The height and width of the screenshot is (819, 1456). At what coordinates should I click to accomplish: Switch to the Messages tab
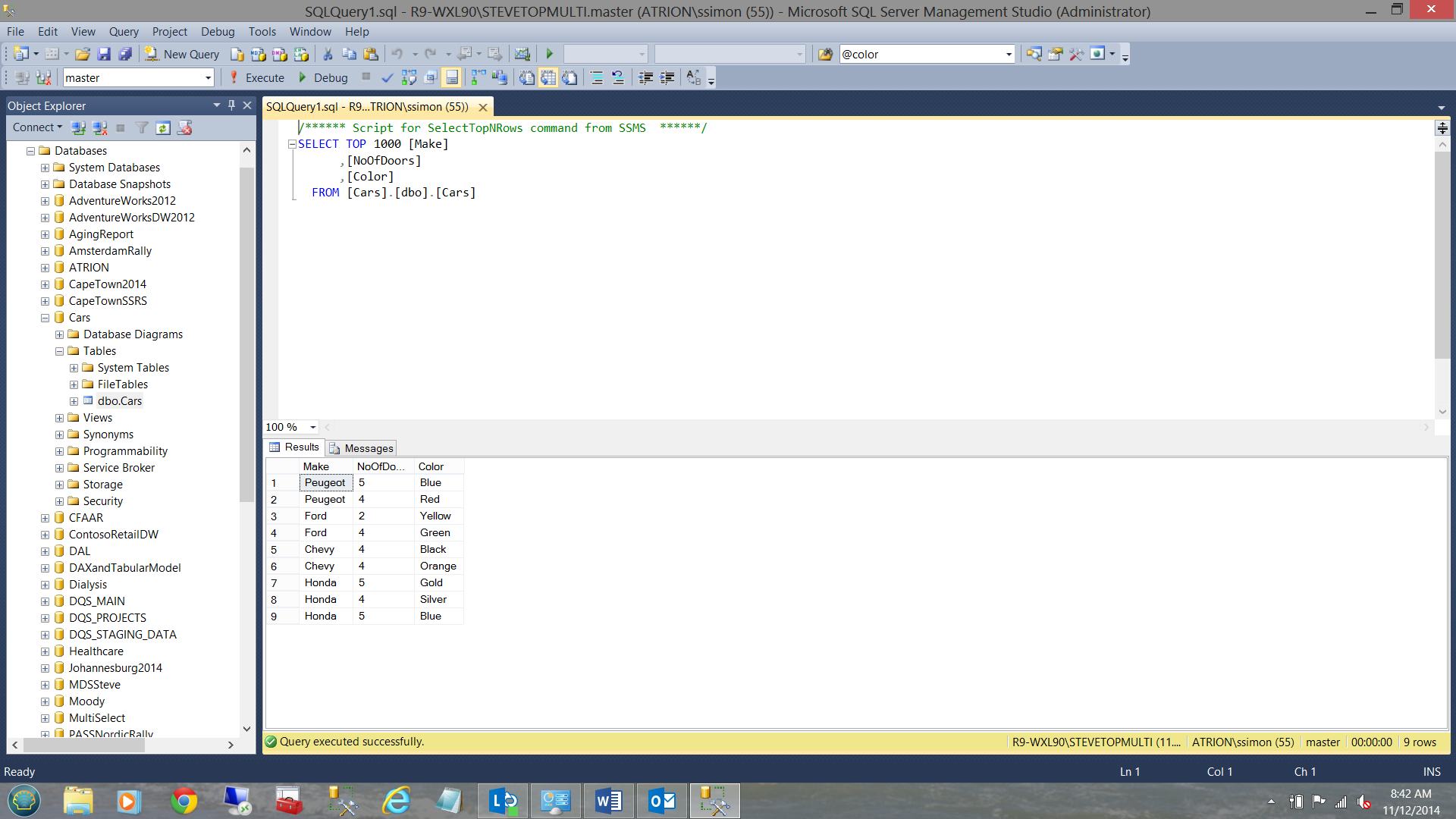[362, 448]
